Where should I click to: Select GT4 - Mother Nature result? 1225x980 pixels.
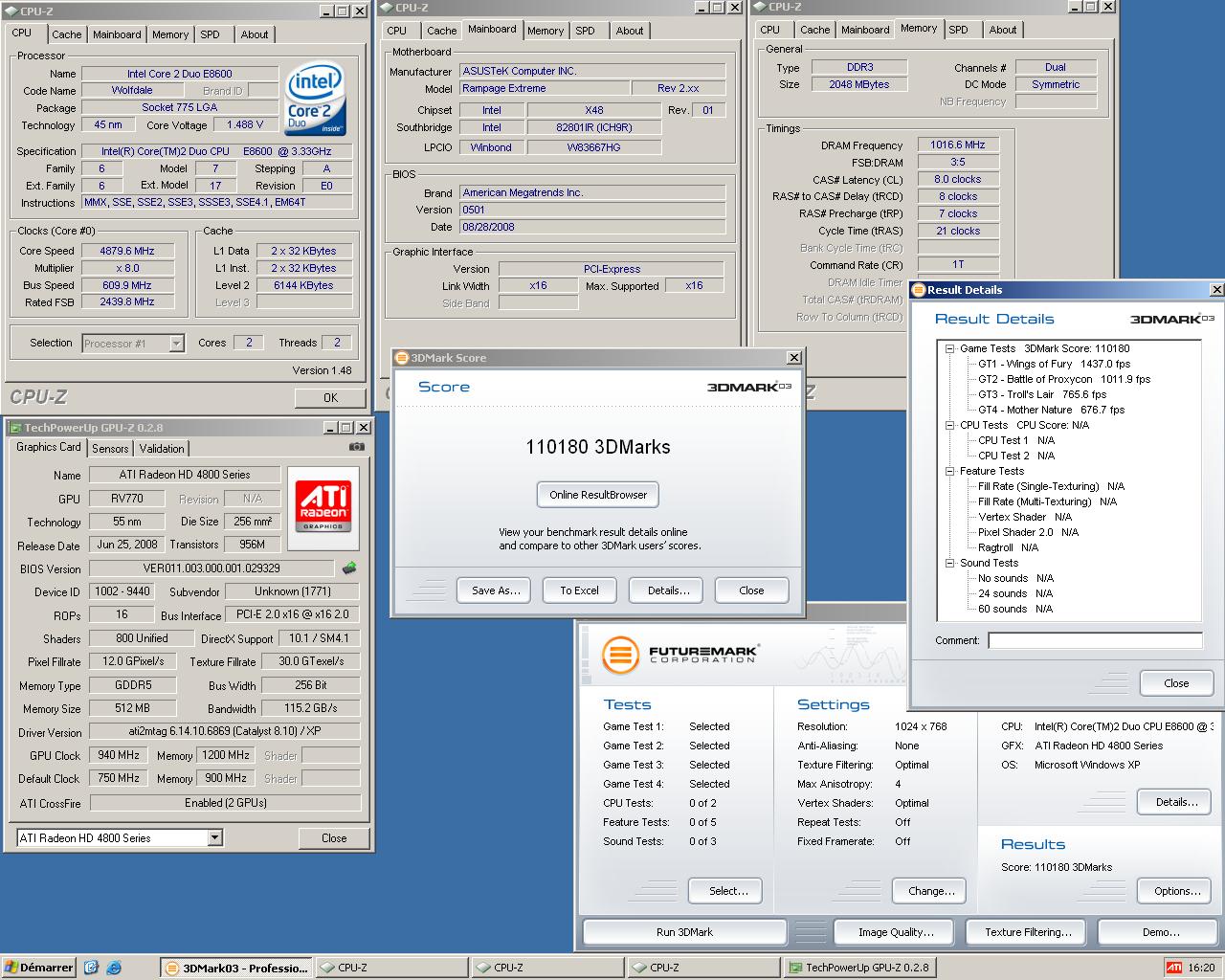click(x=1051, y=410)
